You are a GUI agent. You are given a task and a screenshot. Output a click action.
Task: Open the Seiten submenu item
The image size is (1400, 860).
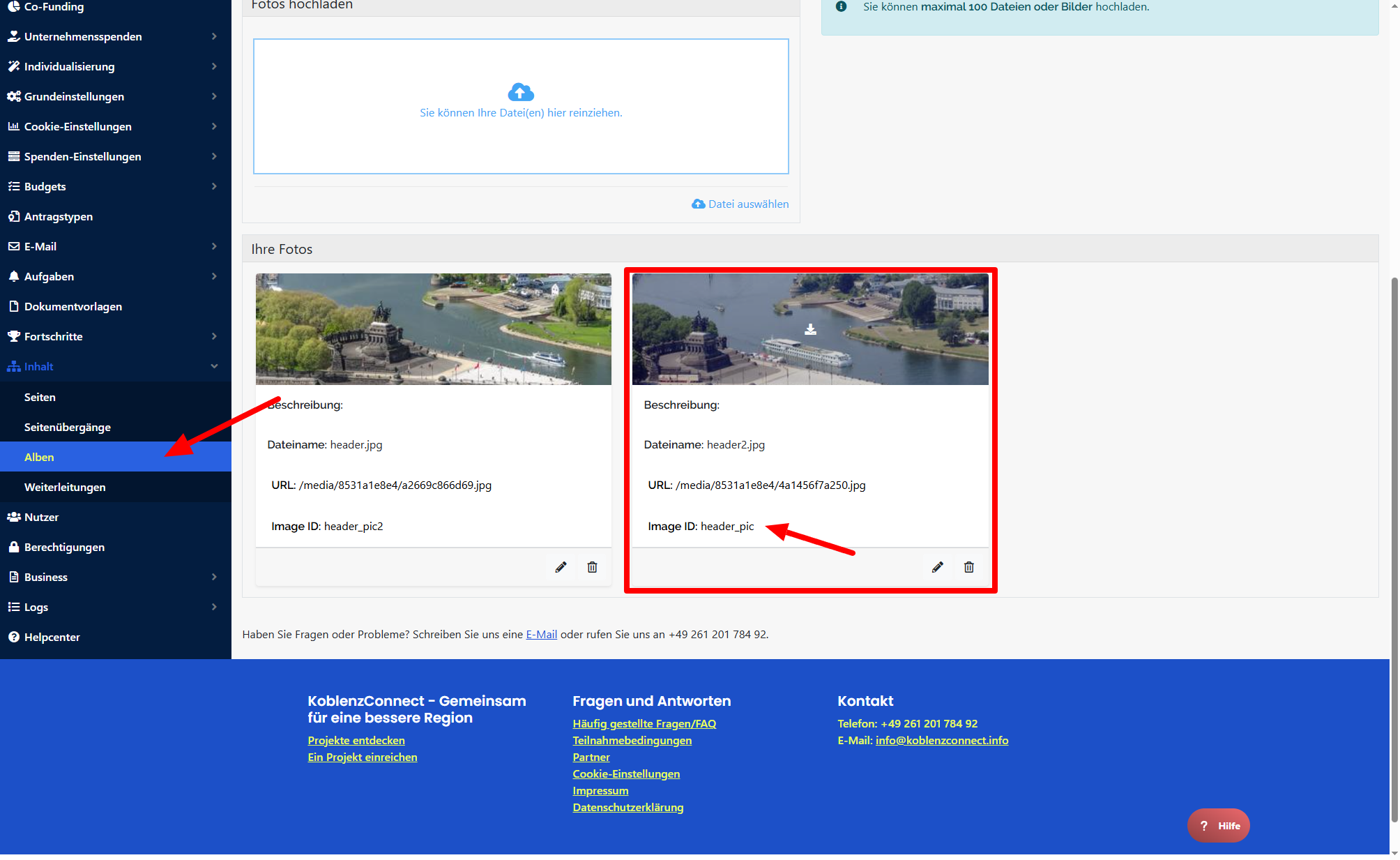[x=40, y=397]
